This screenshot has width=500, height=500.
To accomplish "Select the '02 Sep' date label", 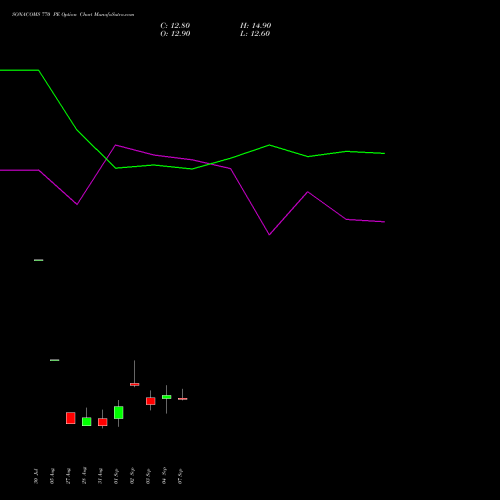I will (132, 476).
